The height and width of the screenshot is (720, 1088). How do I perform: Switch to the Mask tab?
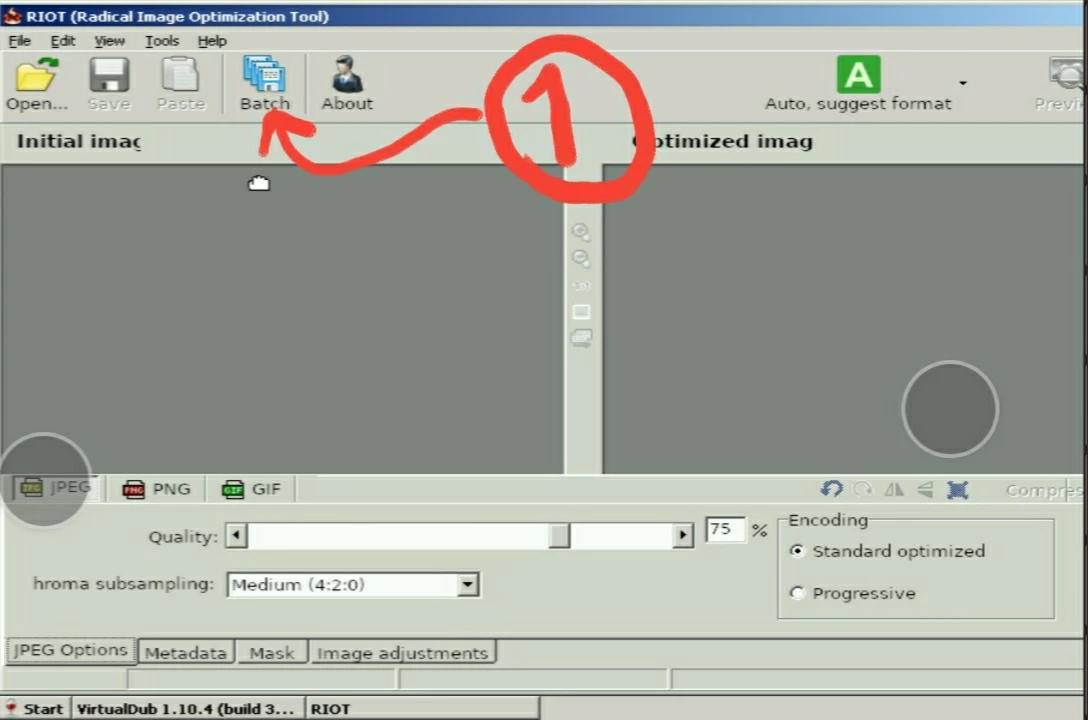pyautogui.click(x=272, y=653)
